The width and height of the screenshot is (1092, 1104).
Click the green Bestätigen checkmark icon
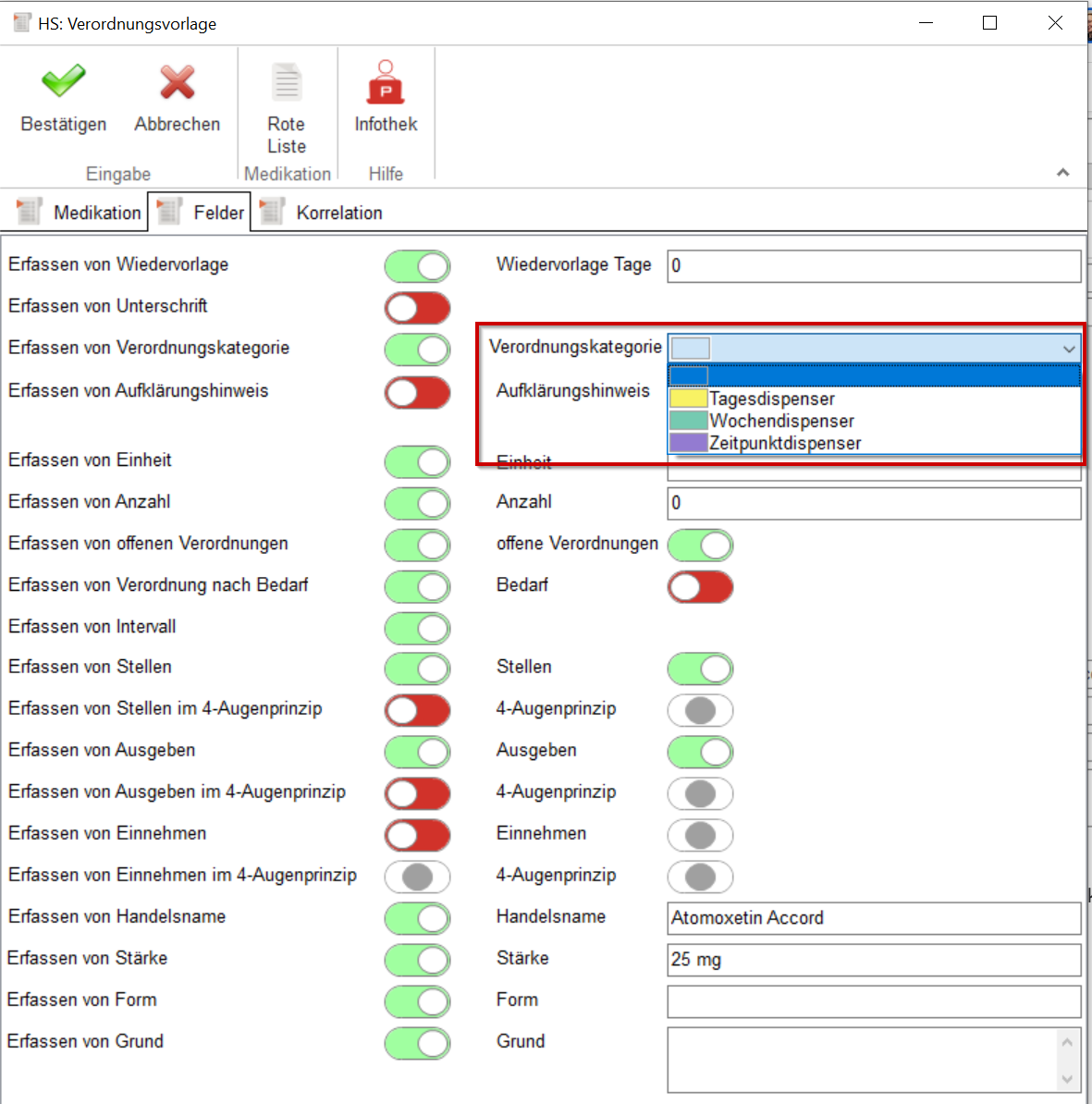point(63,82)
